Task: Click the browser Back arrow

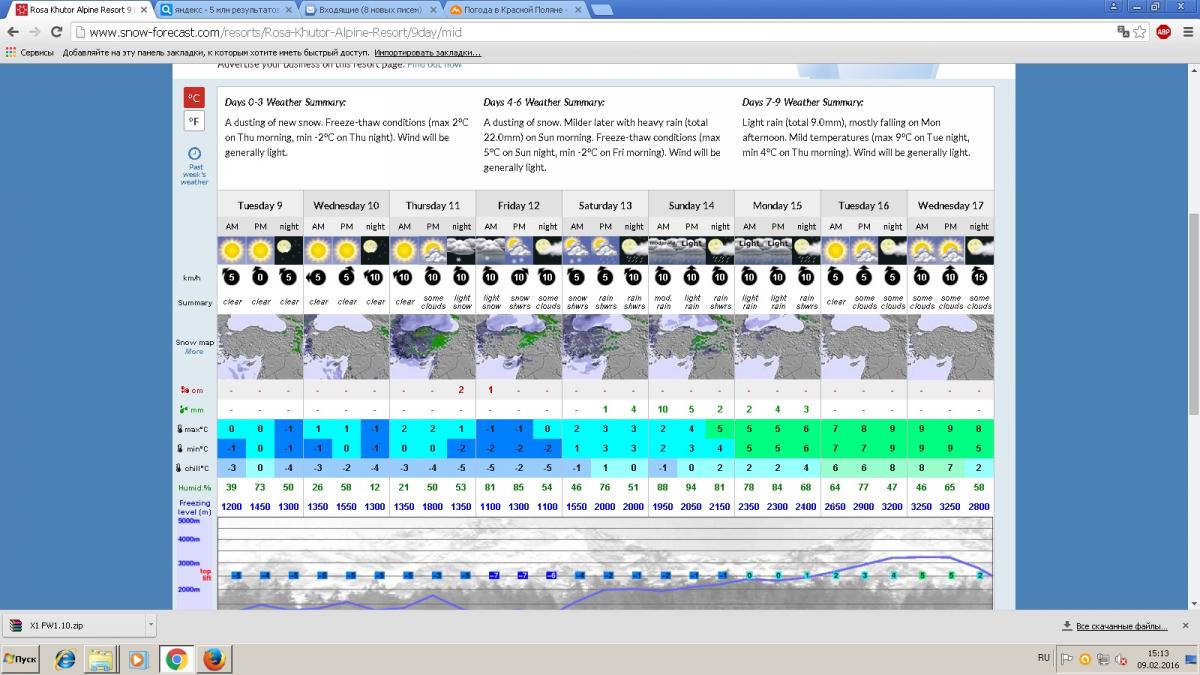Action: click(13, 32)
